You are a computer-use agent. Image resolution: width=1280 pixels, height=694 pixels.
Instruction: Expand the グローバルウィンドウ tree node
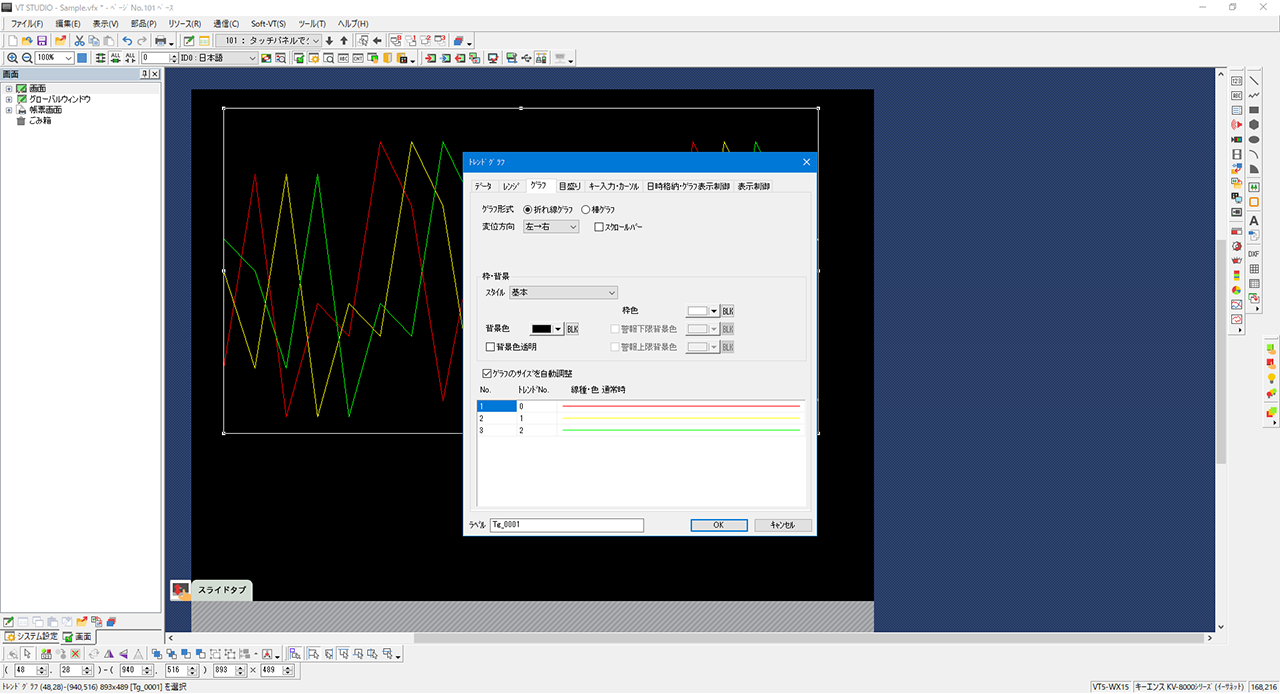pos(9,99)
